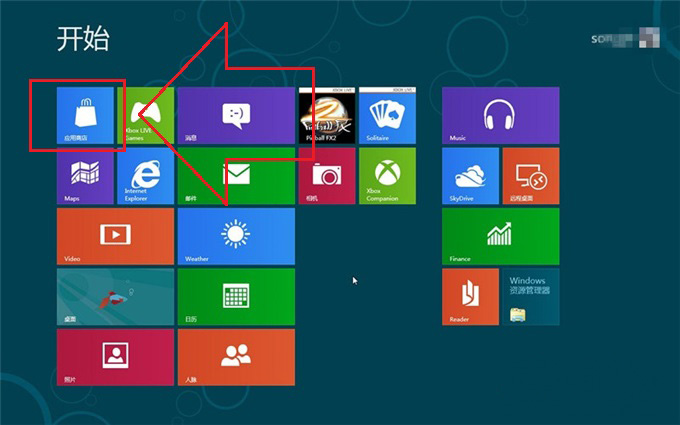Switch to the 桌面 Desktop tile
The width and height of the screenshot is (680, 425).
tap(115, 297)
